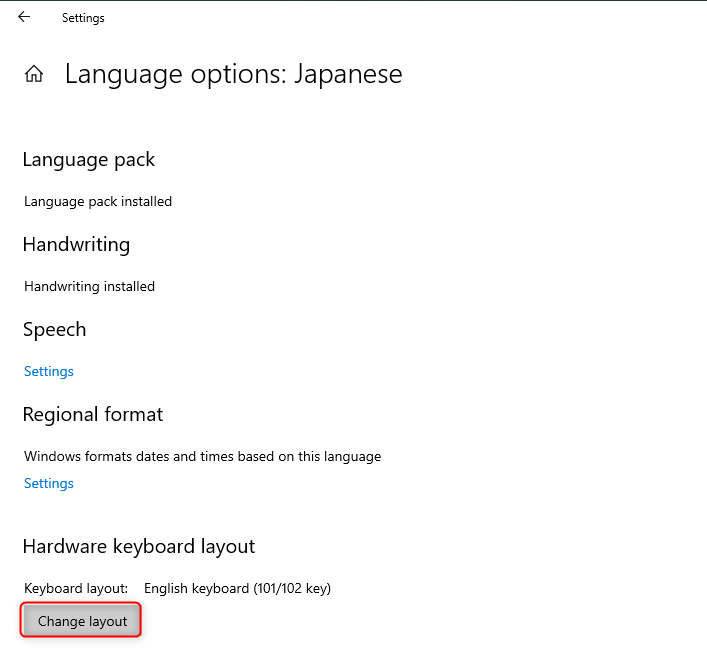The width and height of the screenshot is (707, 658).
Task: Select the Language pack heading
Action: (x=88, y=160)
